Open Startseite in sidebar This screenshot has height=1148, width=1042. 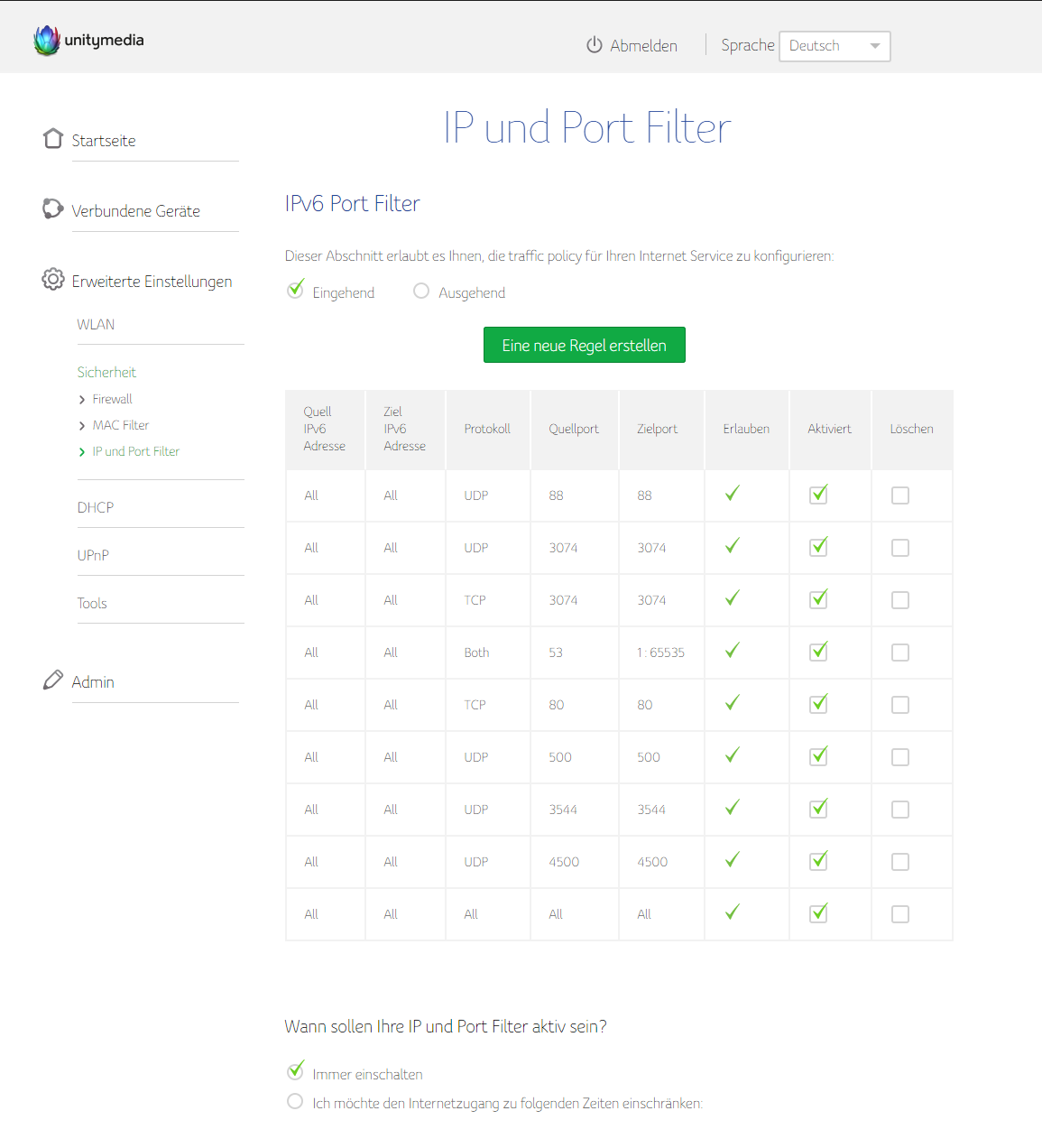pyautogui.click(x=104, y=141)
